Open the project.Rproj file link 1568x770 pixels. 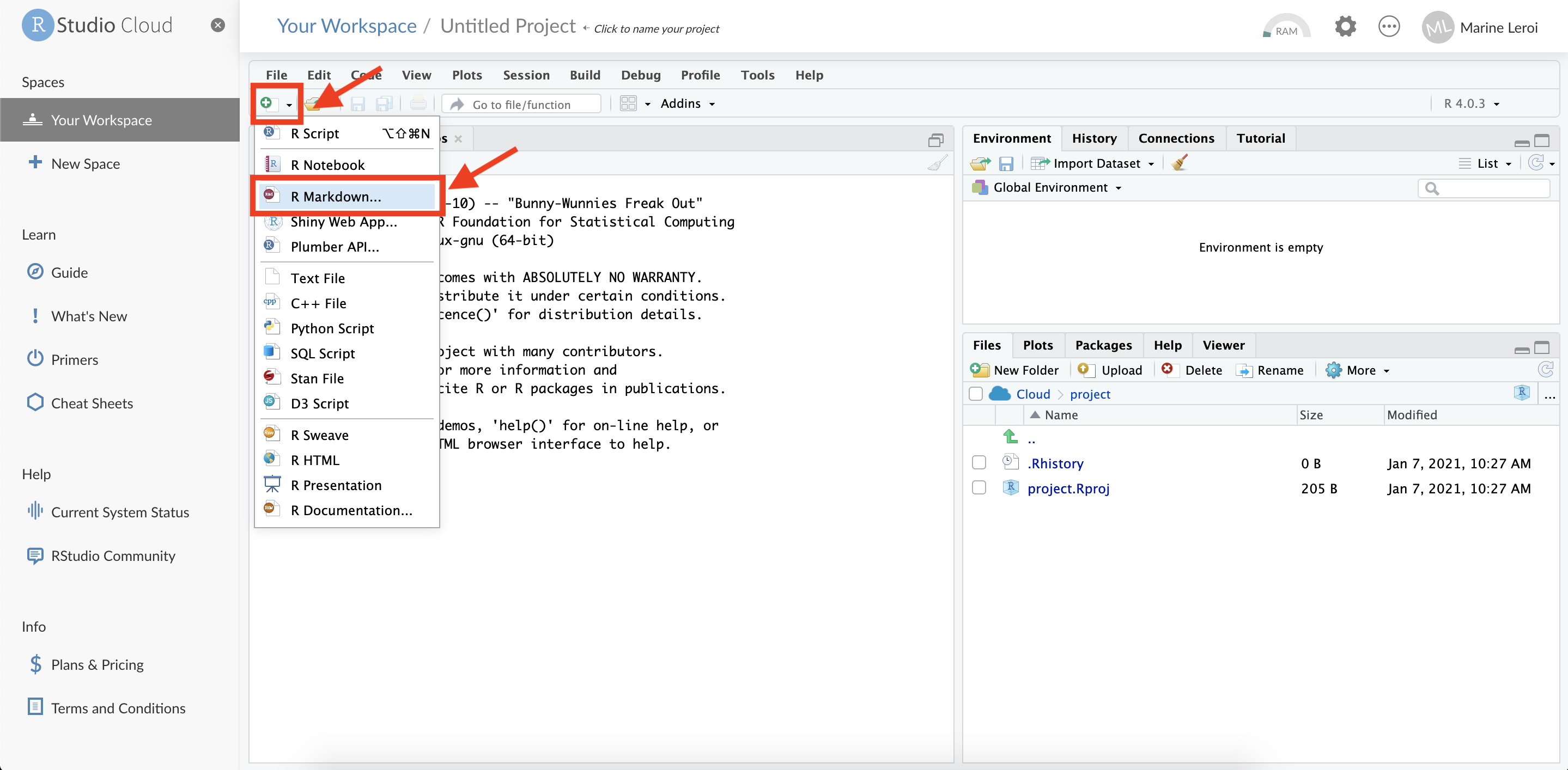[x=1068, y=488]
